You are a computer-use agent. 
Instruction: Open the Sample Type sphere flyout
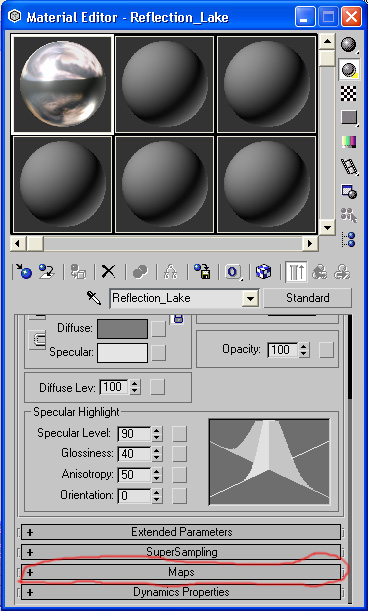(349, 45)
